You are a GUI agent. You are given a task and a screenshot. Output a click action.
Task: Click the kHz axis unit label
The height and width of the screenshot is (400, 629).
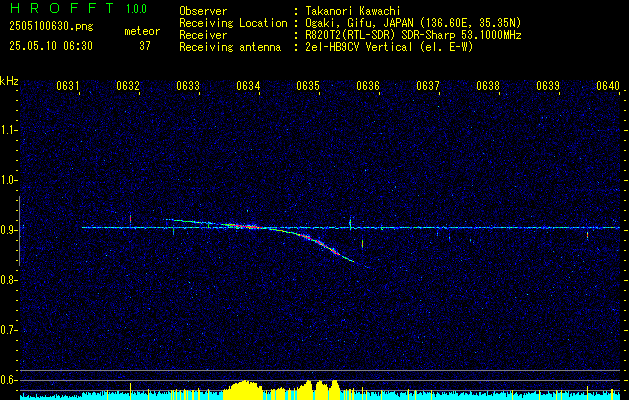click(9, 81)
